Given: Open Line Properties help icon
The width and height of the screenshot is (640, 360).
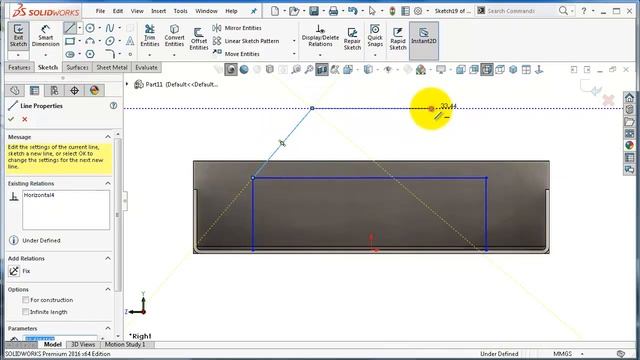Looking at the screenshot, I should (x=113, y=106).
